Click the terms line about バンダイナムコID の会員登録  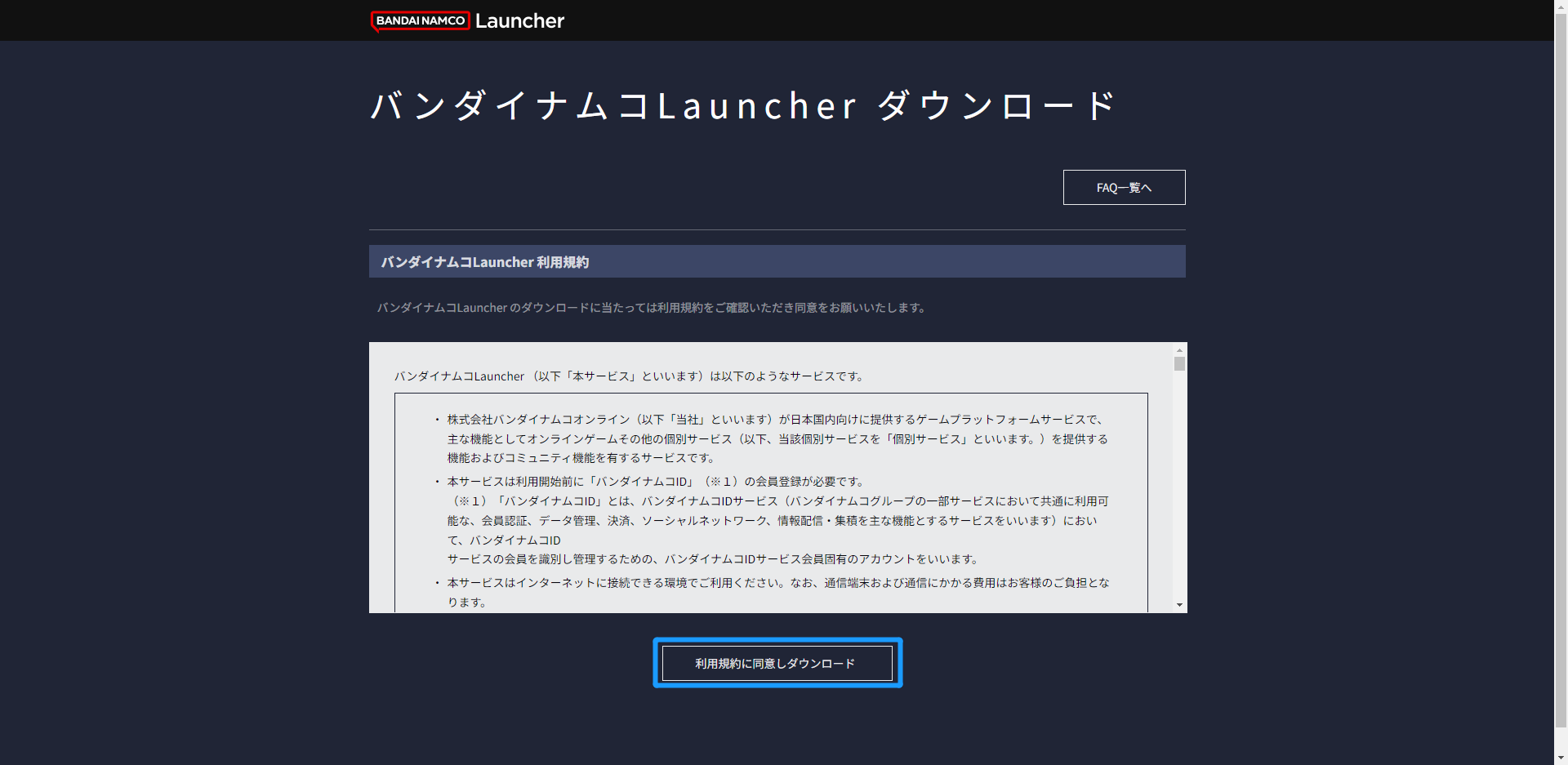tap(657, 482)
